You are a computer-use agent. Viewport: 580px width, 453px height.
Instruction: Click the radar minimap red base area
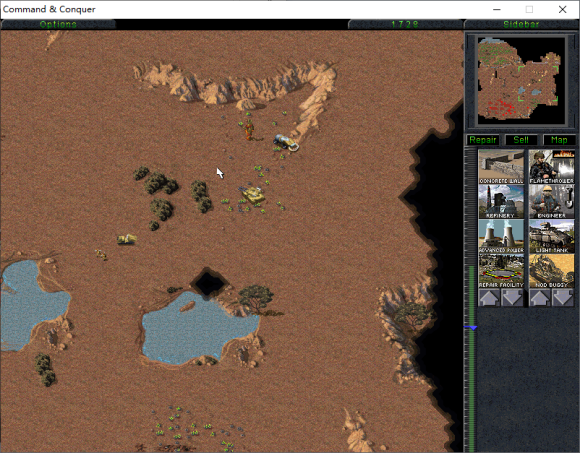click(x=500, y=107)
